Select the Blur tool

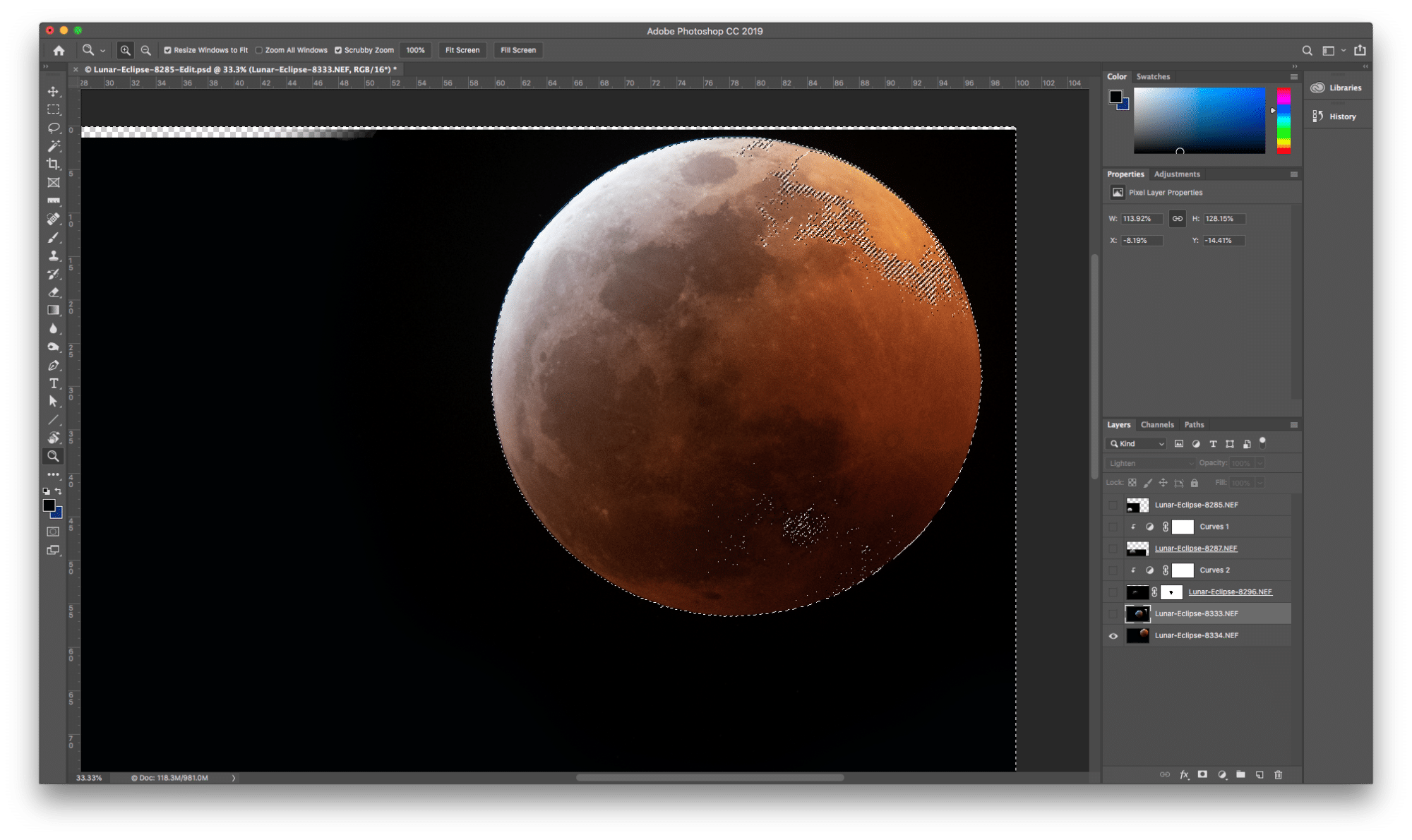point(54,329)
